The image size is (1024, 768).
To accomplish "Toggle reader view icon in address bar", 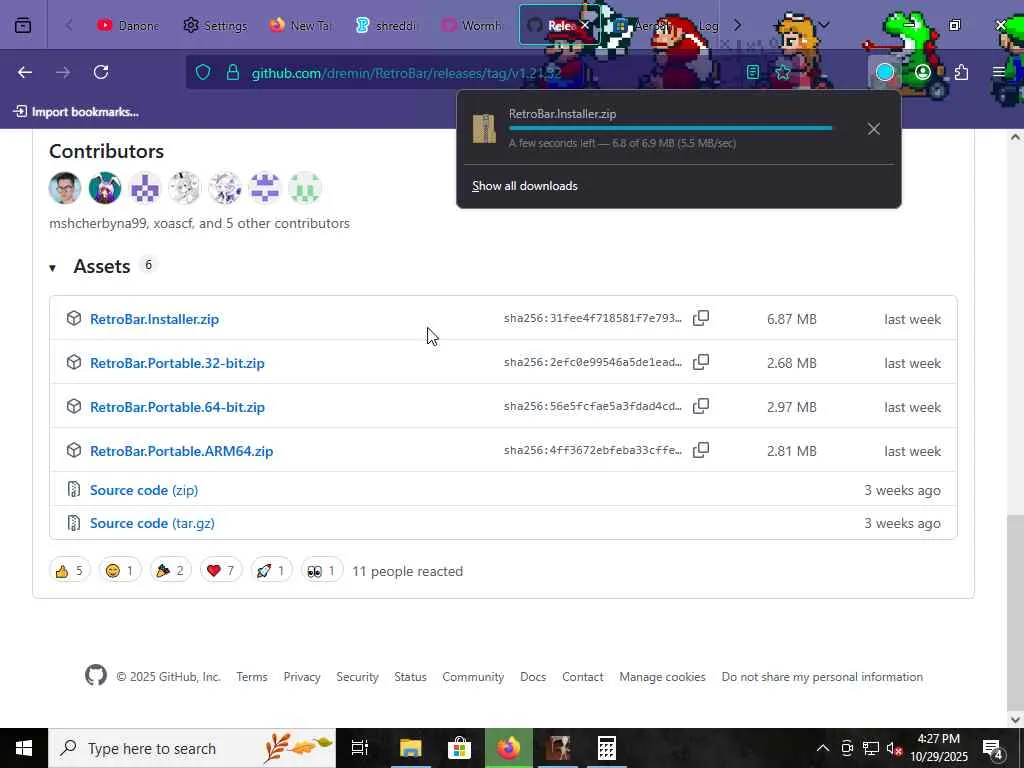I will point(753,72).
